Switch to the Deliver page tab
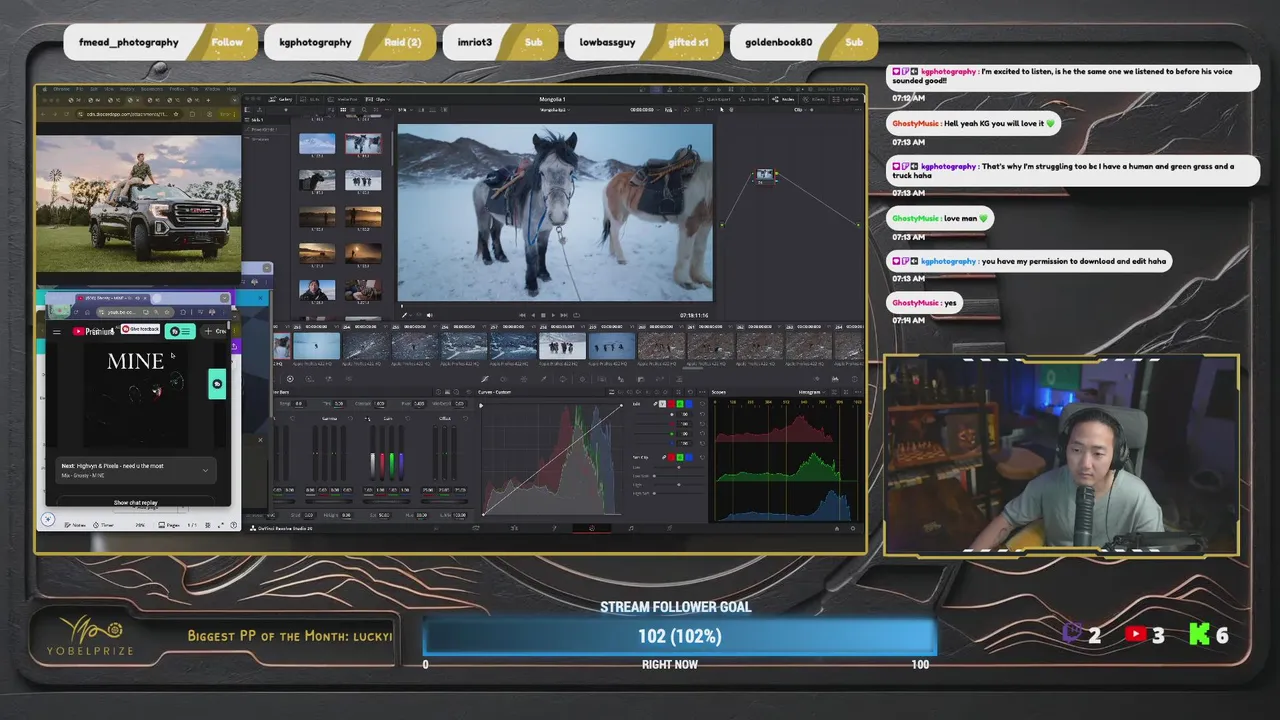Image resolution: width=1280 pixels, height=720 pixels. (670, 528)
